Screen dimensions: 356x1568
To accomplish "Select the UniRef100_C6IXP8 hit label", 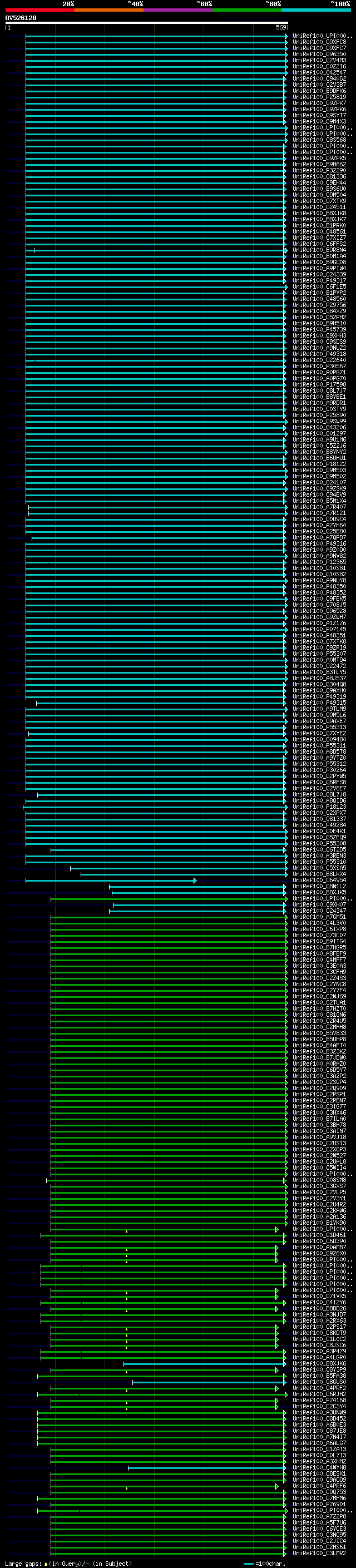I will tap(319, 929).
